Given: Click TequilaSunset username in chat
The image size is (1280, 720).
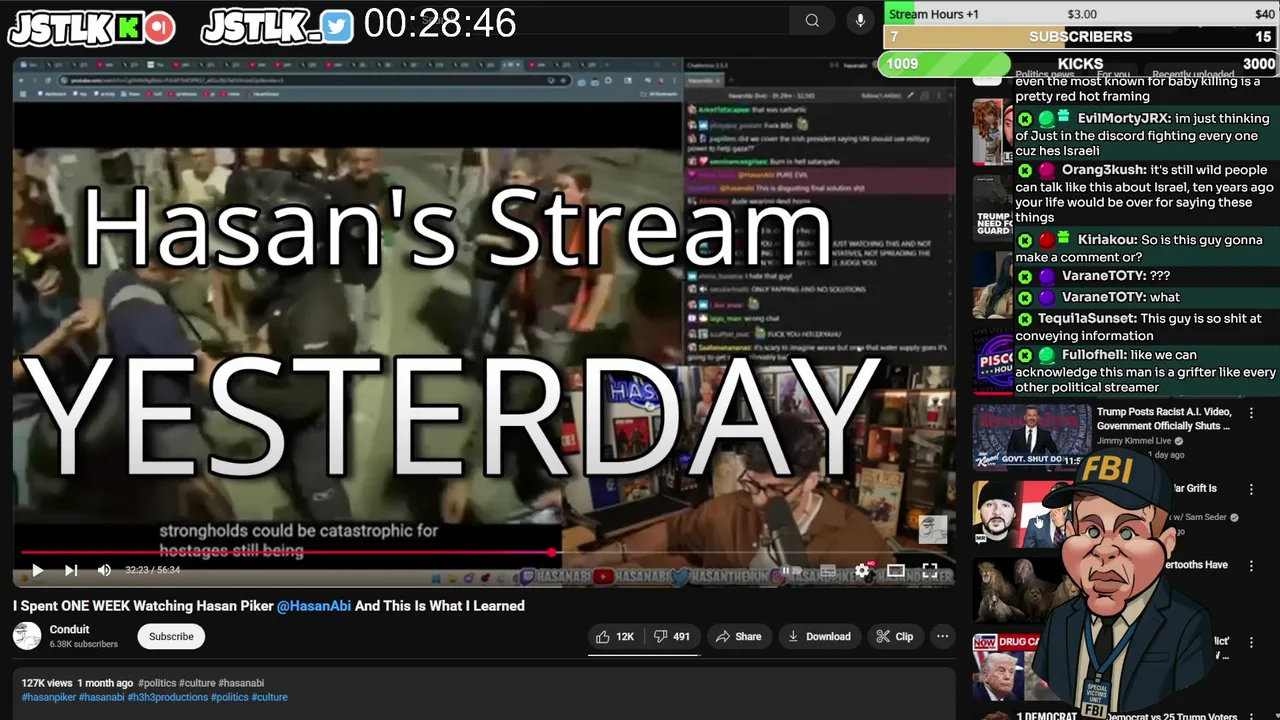Looking at the screenshot, I should click(x=1087, y=319).
